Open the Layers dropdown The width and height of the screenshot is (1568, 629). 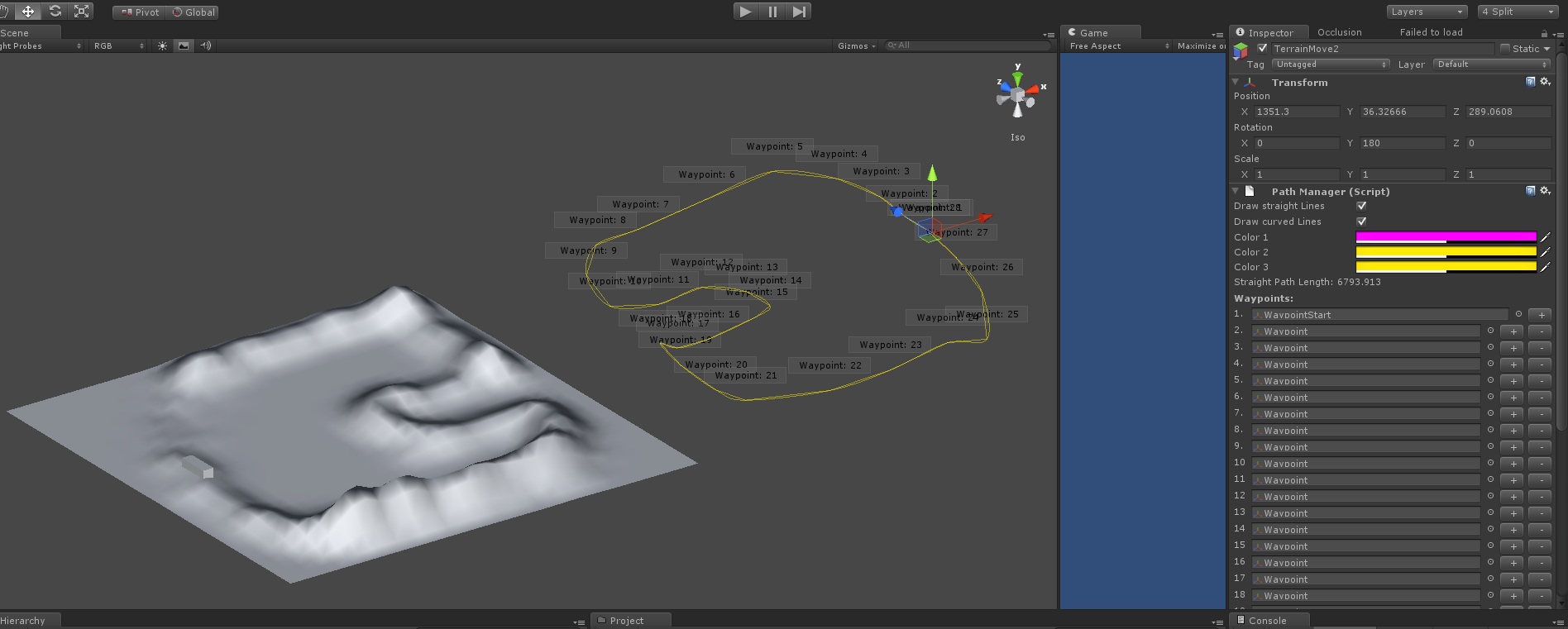[x=1427, y=12]
